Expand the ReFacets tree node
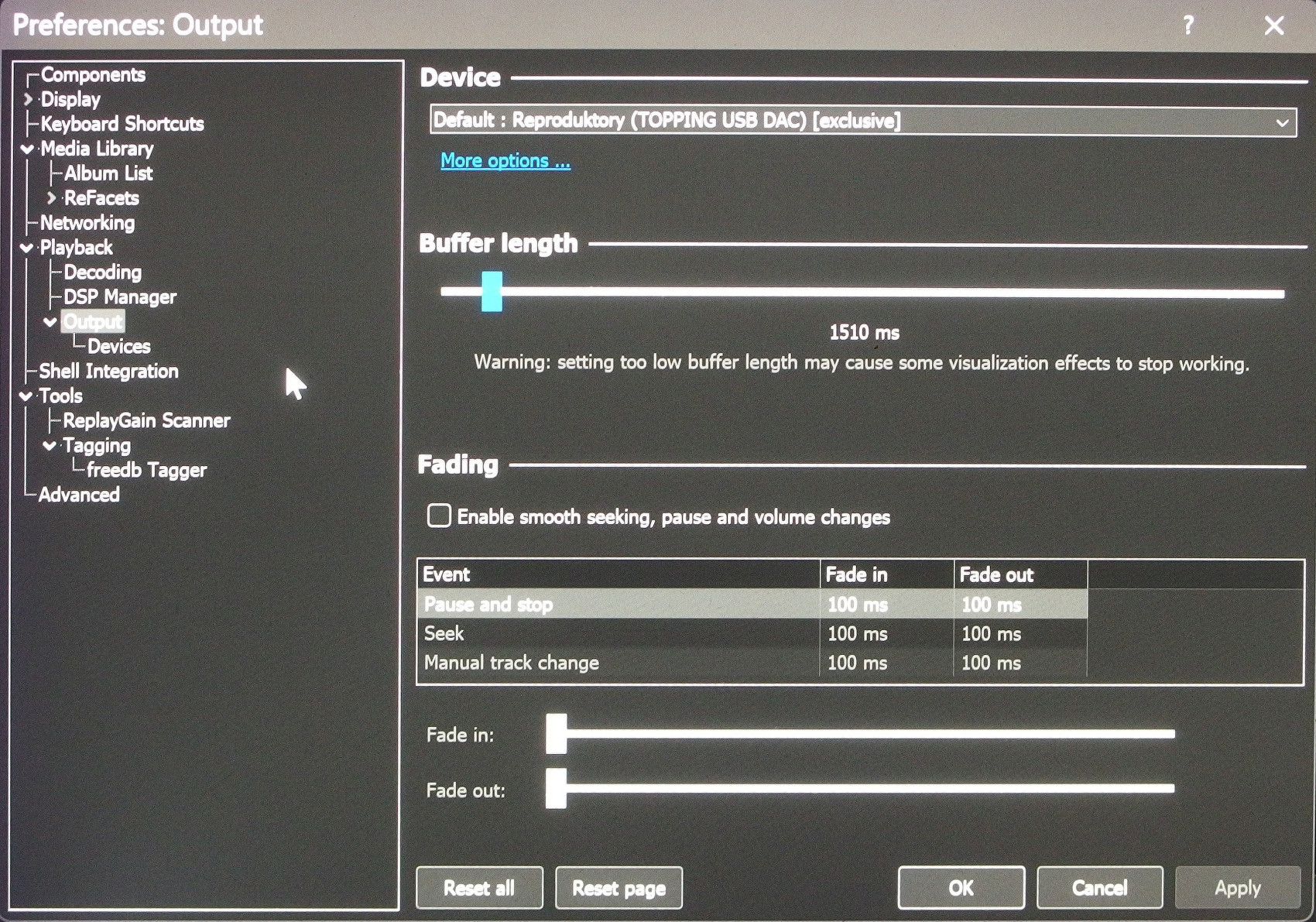Image resolution: width=1316 pixels, height=922 pixels. tap(52, 198)
